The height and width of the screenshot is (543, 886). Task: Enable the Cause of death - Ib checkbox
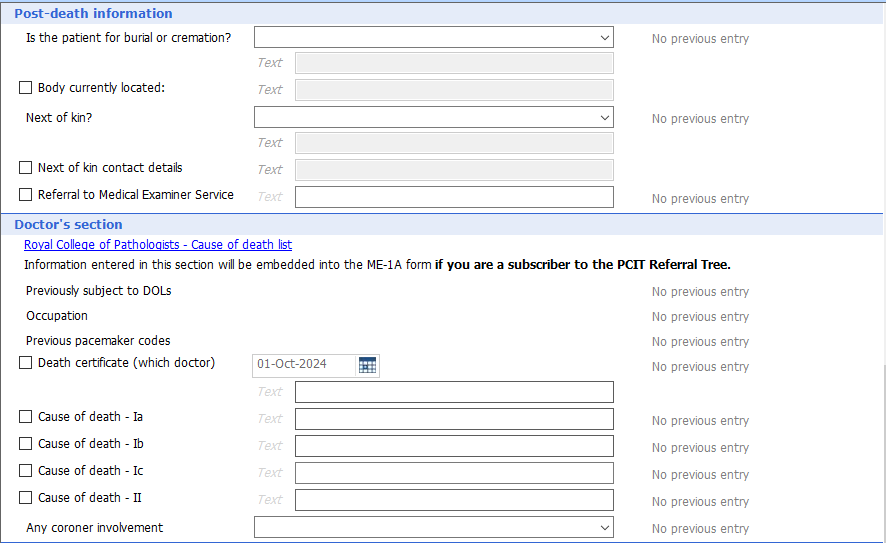pyautogui.click(x=25, y=444)
